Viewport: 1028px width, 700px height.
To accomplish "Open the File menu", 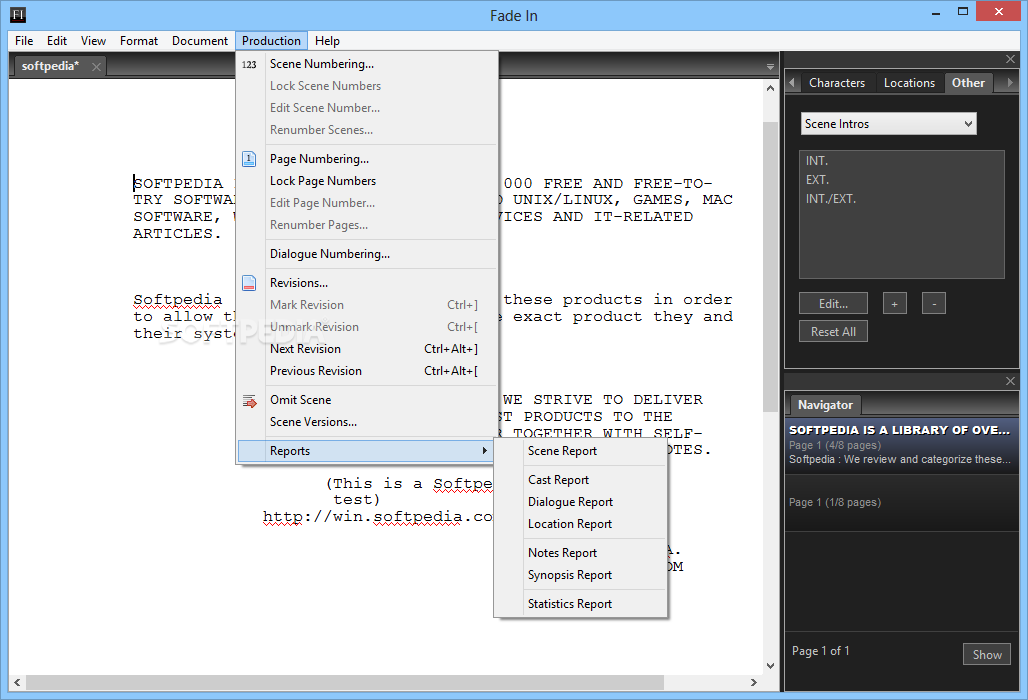I will coord(24,41).
